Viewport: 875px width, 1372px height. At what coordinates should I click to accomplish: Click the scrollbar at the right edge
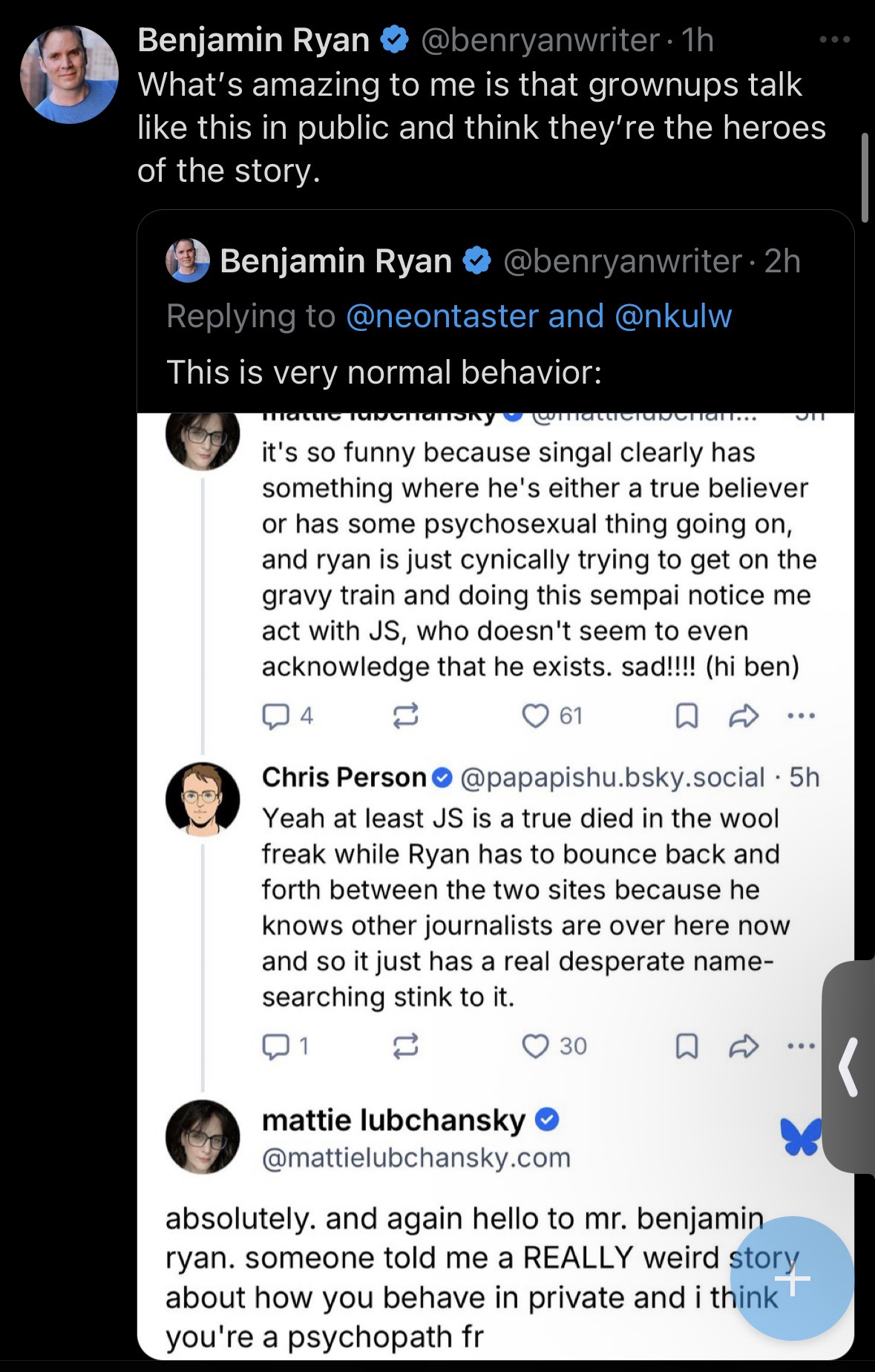tap(864, 178)
